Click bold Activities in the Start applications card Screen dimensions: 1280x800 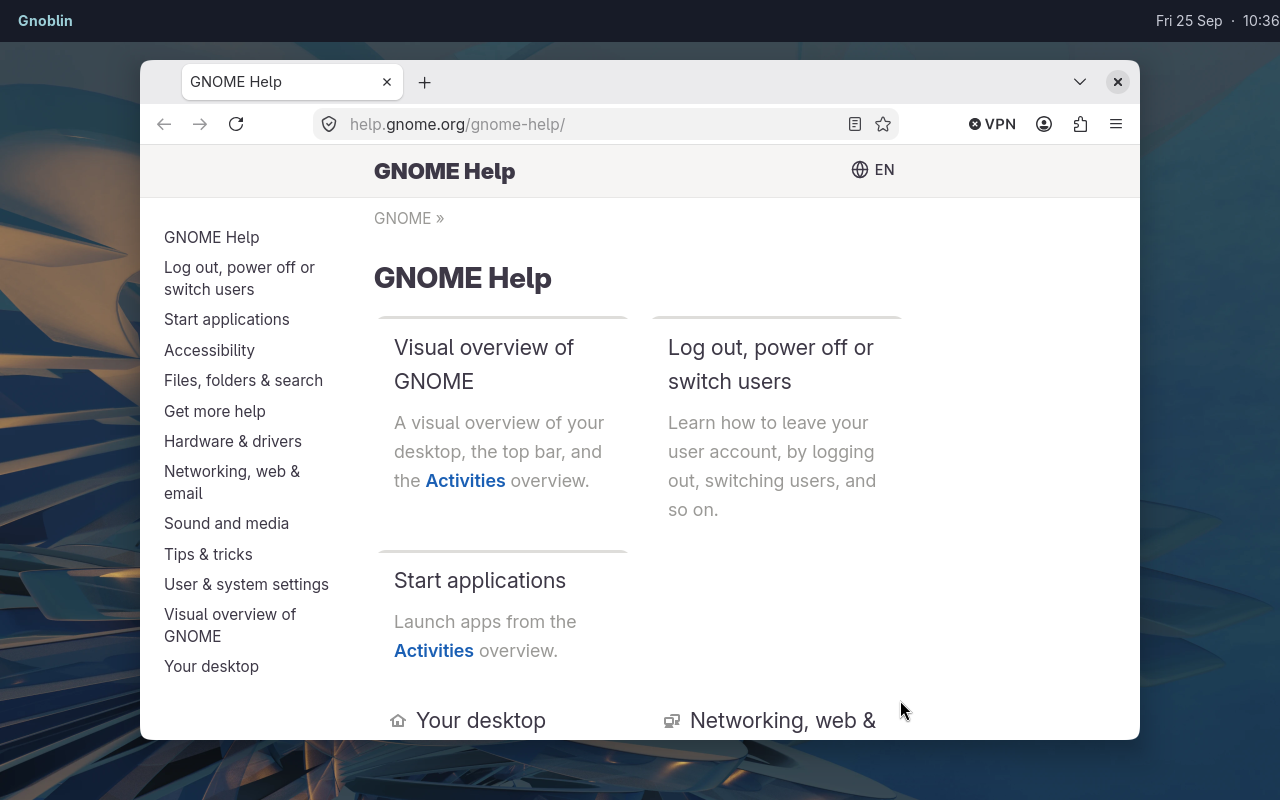tap(434, 651)
